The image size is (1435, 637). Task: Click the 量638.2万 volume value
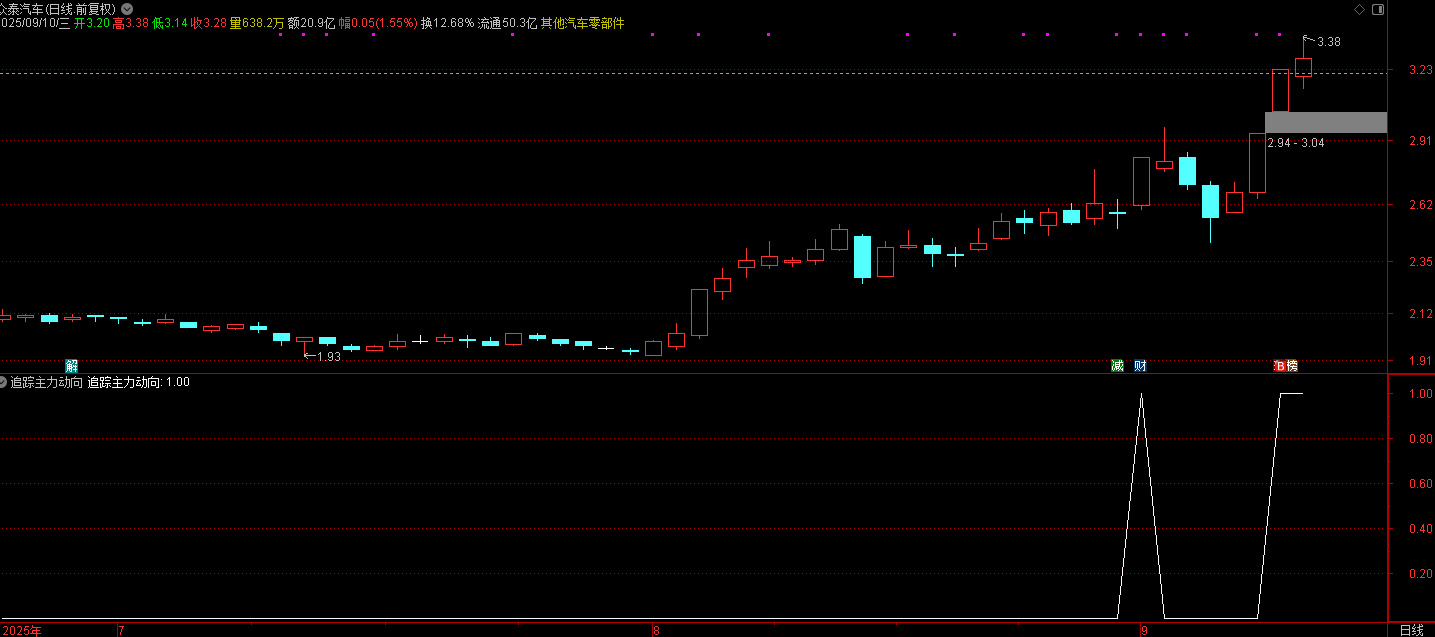pos(257,22)
